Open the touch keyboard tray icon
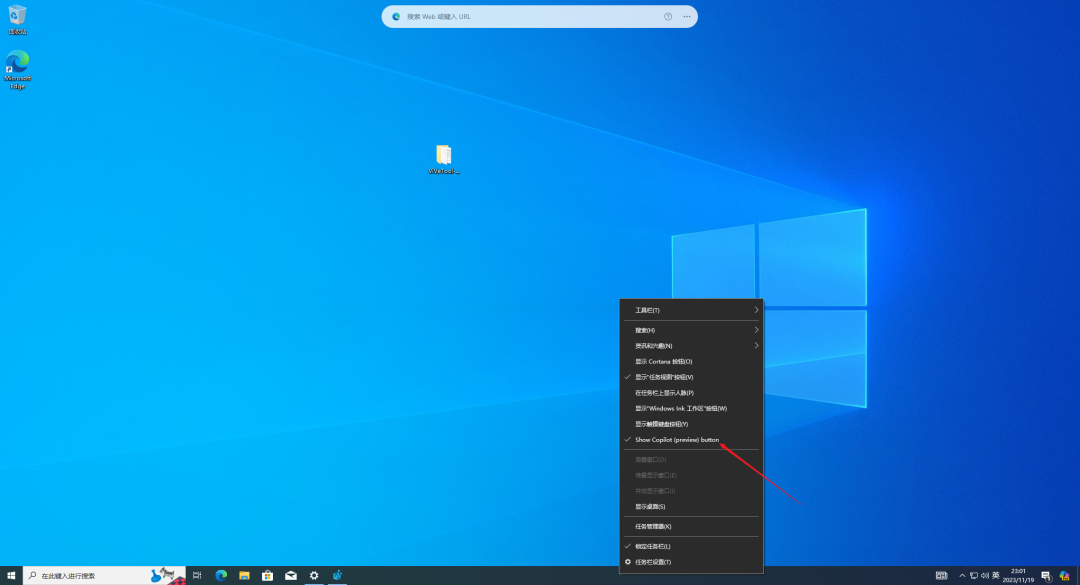The width and height of the screenshot is (1080, 585). (x=942, y=575)
